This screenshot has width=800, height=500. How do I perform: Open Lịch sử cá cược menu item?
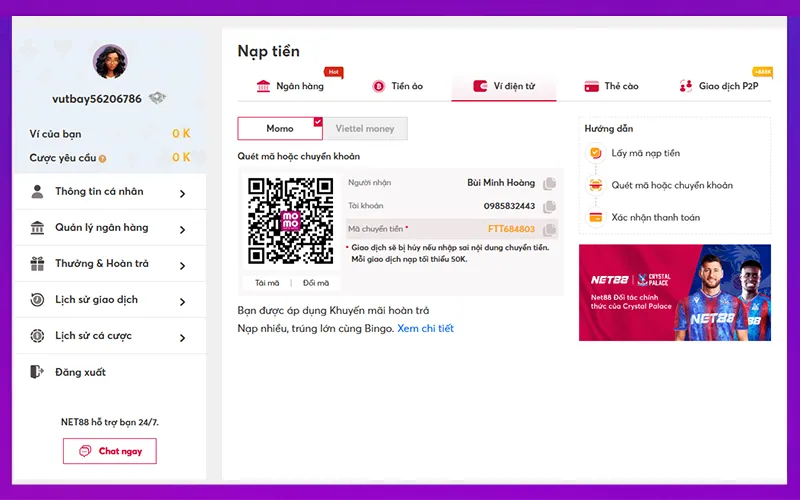tap(110, 336)
